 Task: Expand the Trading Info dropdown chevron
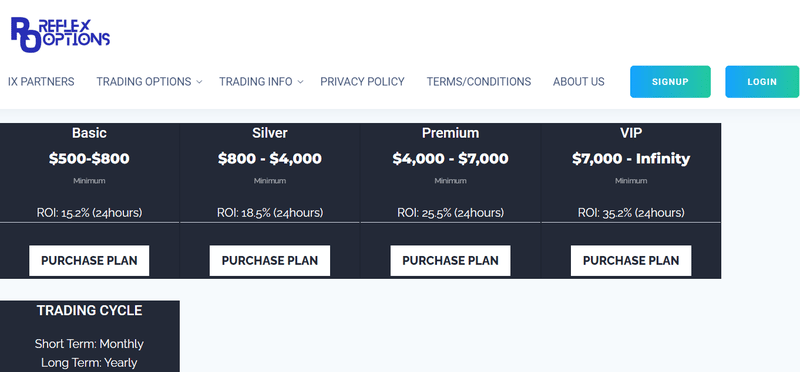pyautogui.click(x=301, y=82)
